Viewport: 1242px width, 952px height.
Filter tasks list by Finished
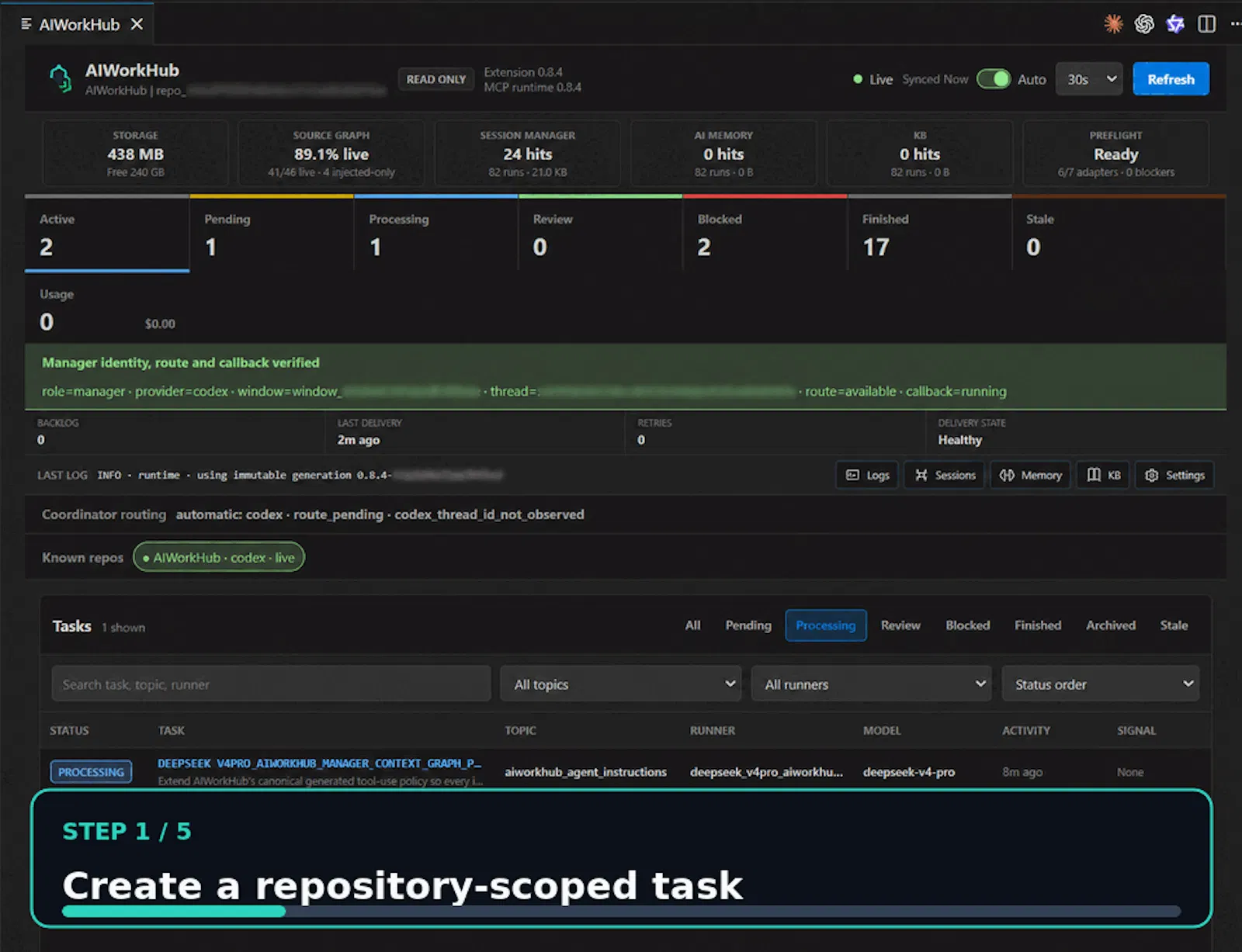[1037, 625]
